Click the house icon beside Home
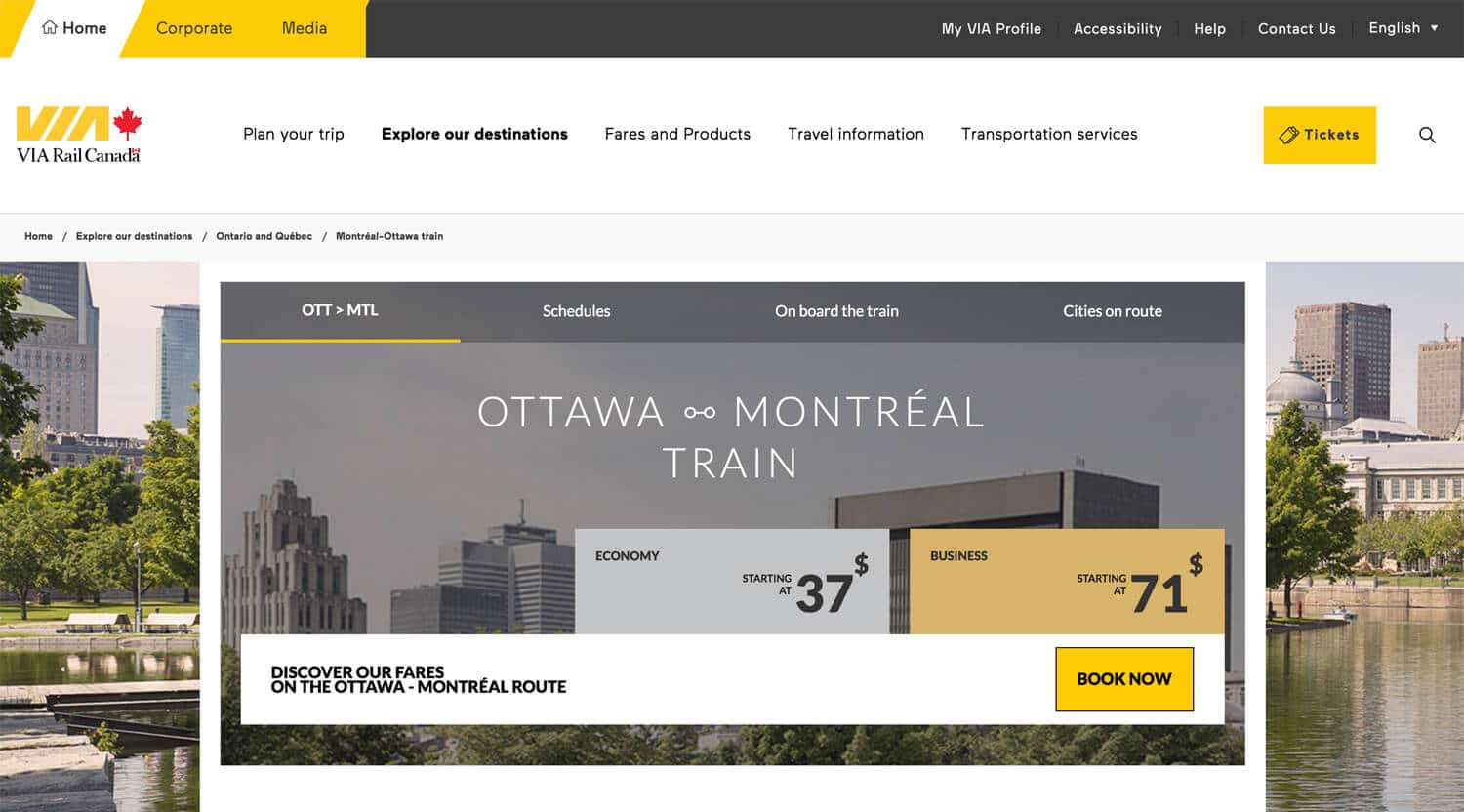The image size is (1464, 812). [49, 27]
